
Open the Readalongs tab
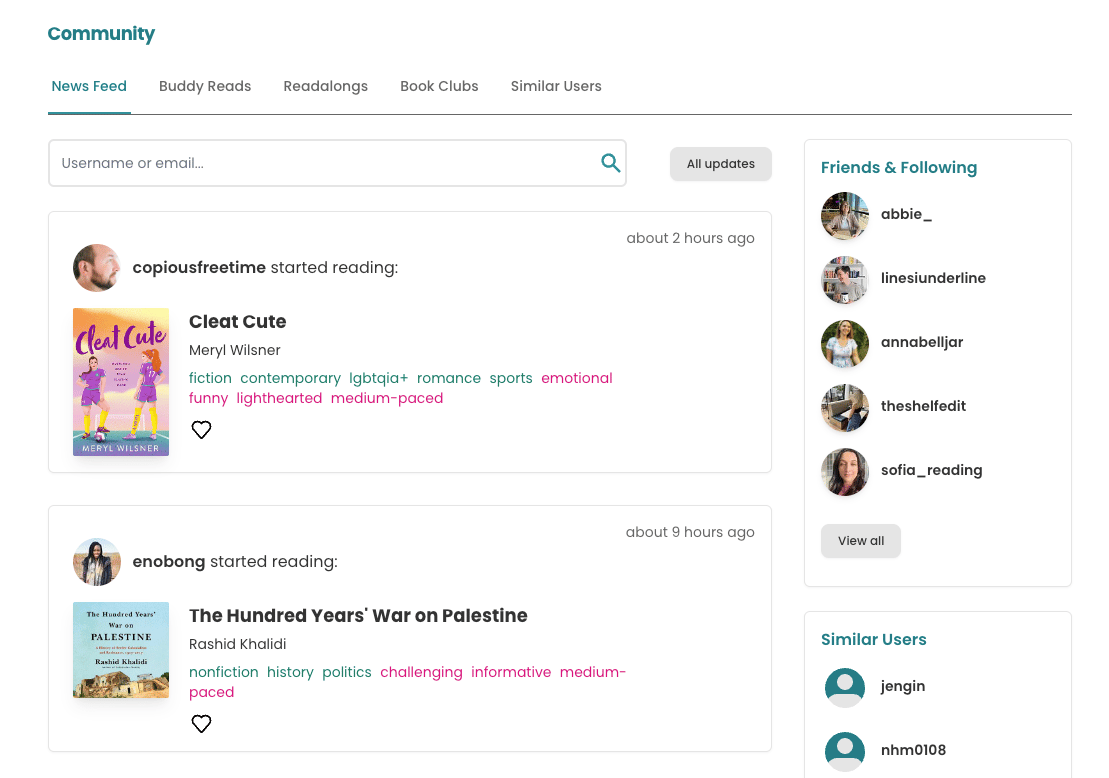tap(325, 86)
